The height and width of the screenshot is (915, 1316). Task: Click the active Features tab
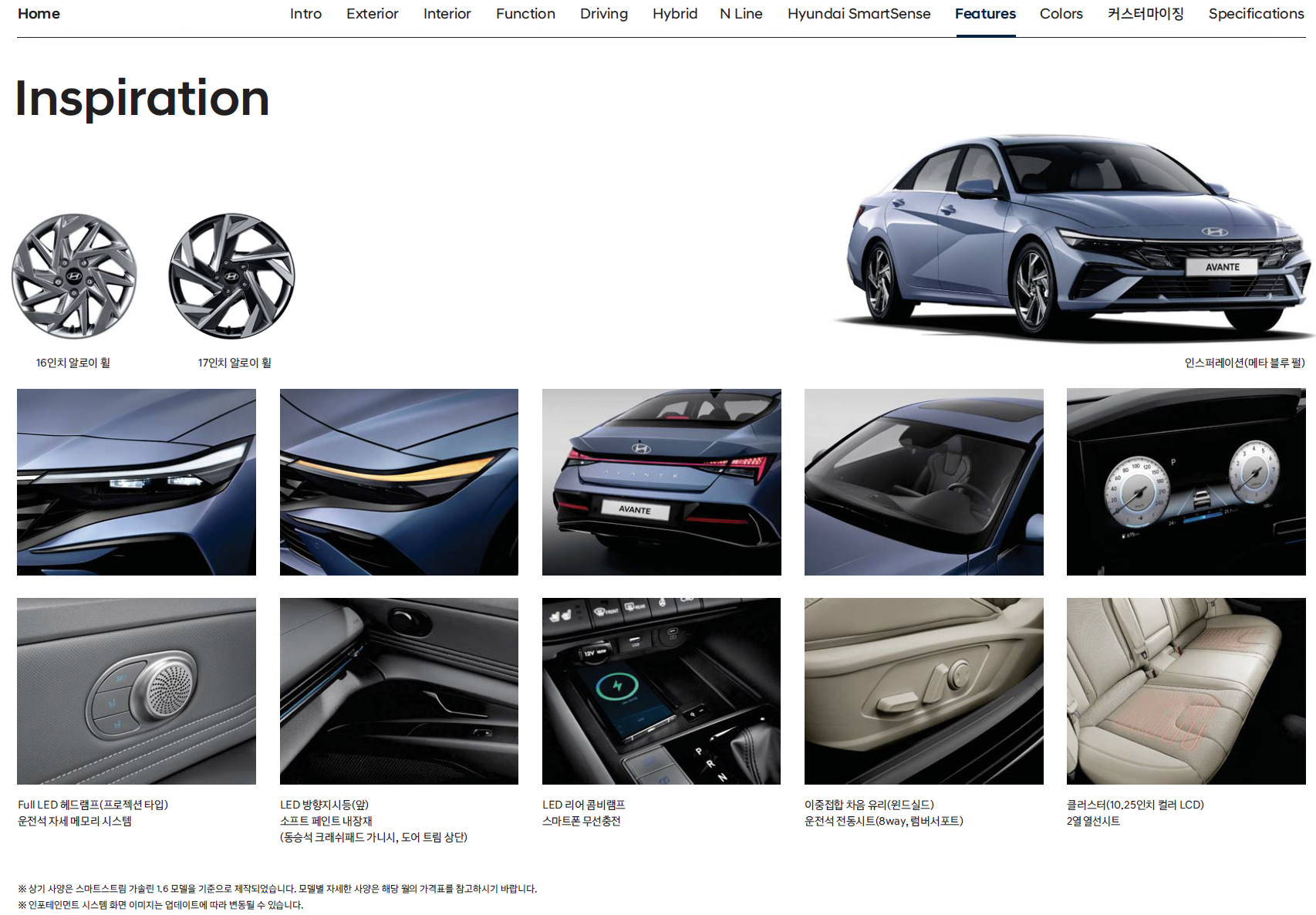[x=985, y=14]
